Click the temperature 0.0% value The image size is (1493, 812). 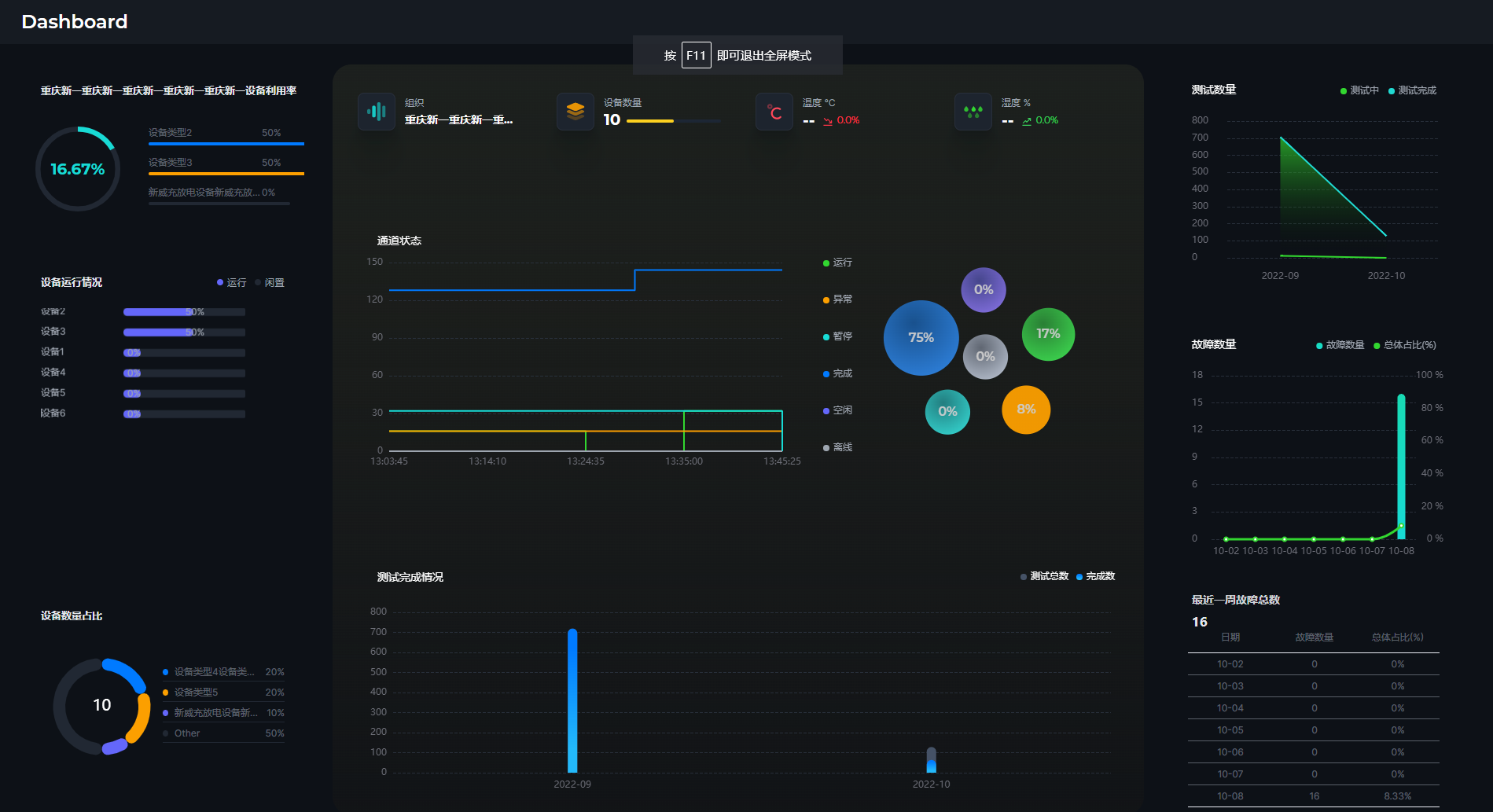[x=848, y=120]
